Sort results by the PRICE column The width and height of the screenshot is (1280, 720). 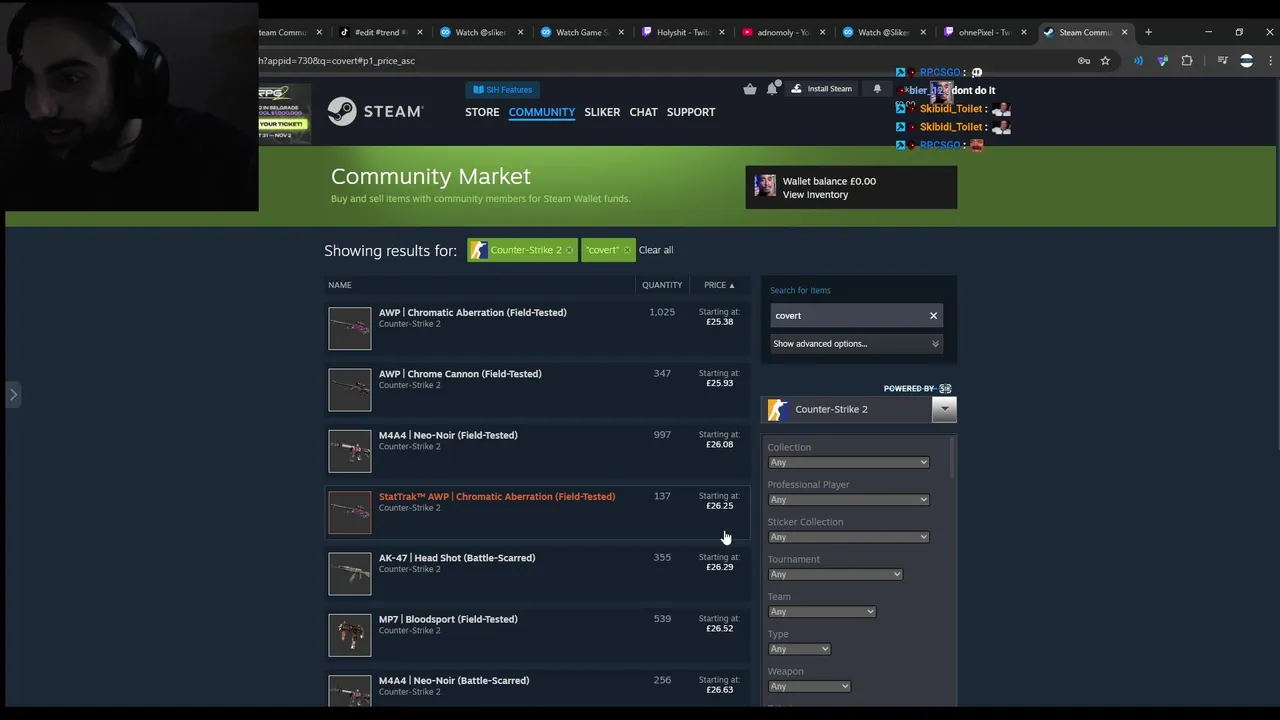[719, 285]
